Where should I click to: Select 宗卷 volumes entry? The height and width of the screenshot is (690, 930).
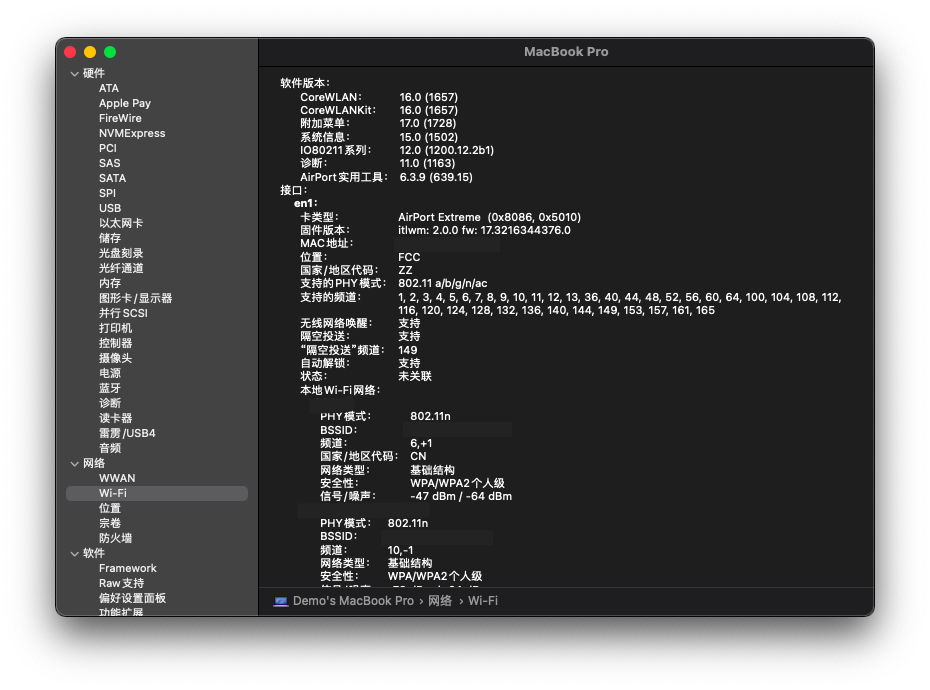[x=110, y=523]
